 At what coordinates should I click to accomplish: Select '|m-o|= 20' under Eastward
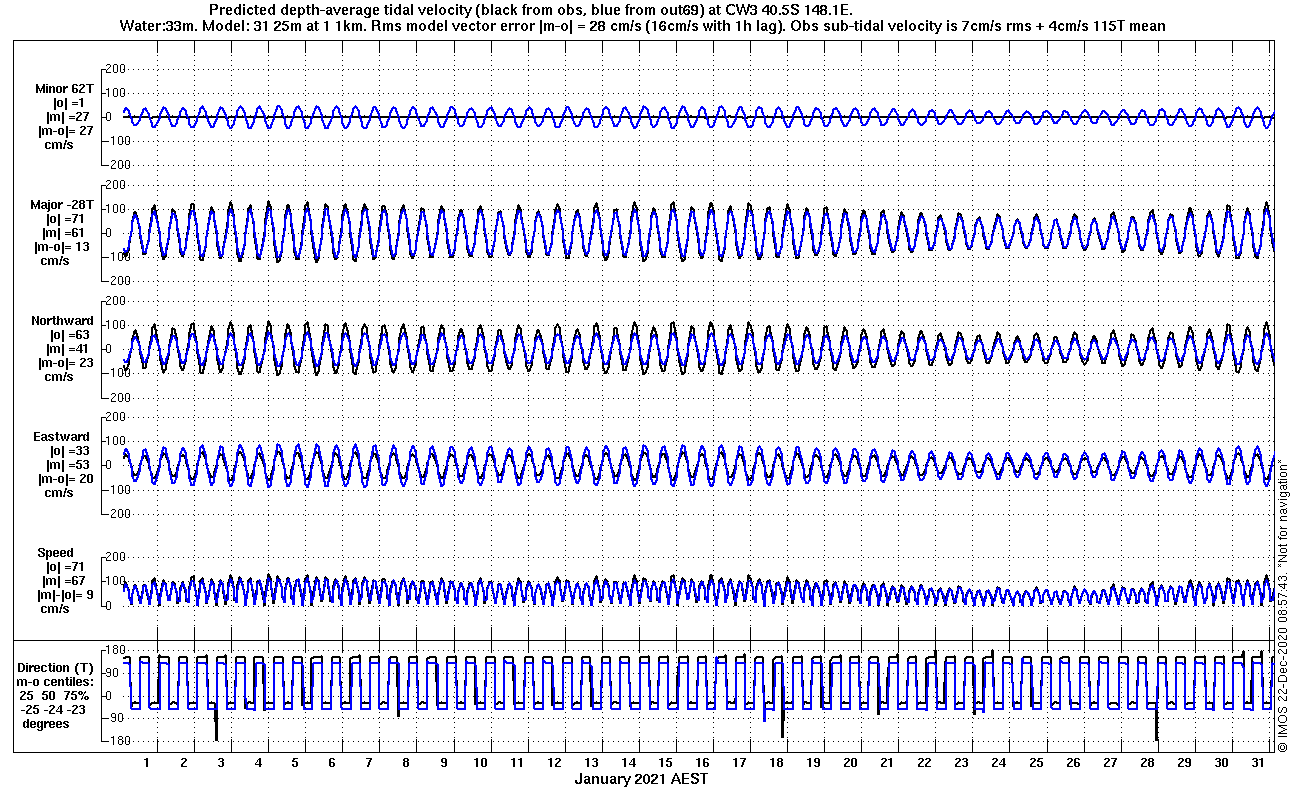[65, 479]
